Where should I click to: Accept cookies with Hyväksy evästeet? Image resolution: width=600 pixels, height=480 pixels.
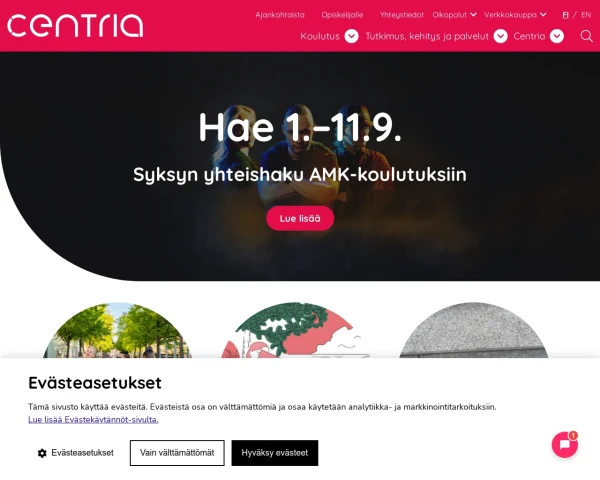(x=275, y=453)
